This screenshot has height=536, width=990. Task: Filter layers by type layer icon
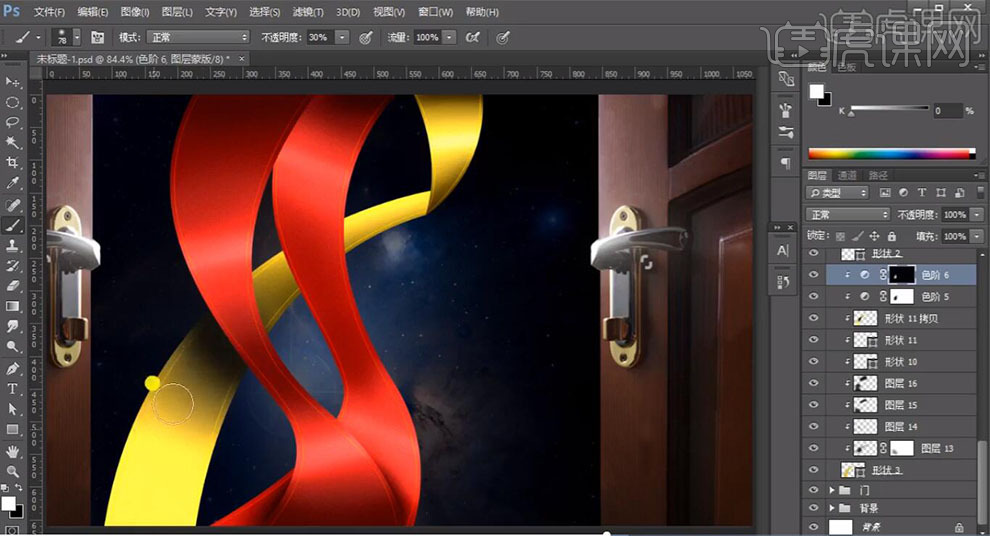(x=922, y=193)
